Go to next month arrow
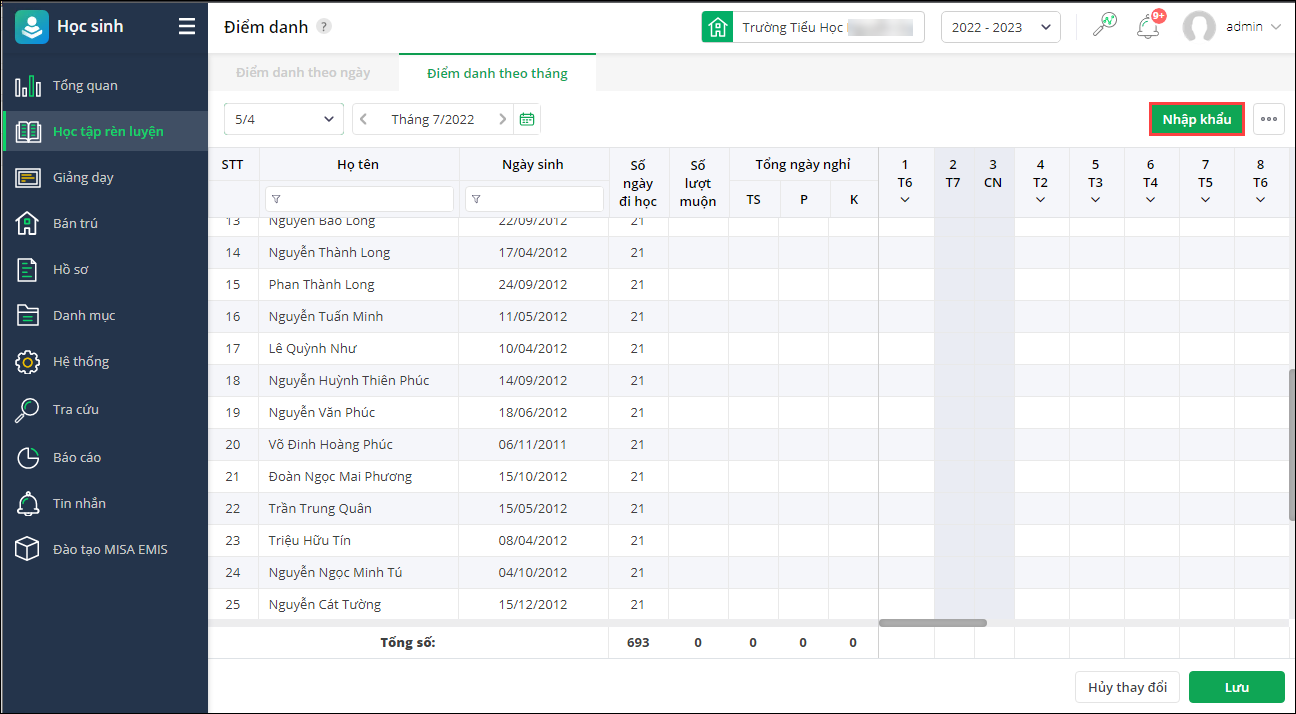 click(502, 119)
